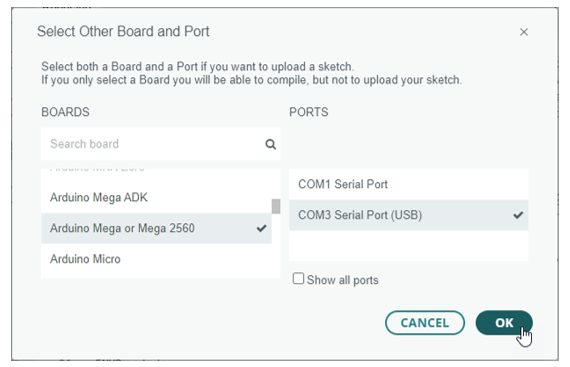Image resolution: width=570 pixels, height=367 pixels.
Task: Select COM1 Serial Port
Action: click(409, 184)
